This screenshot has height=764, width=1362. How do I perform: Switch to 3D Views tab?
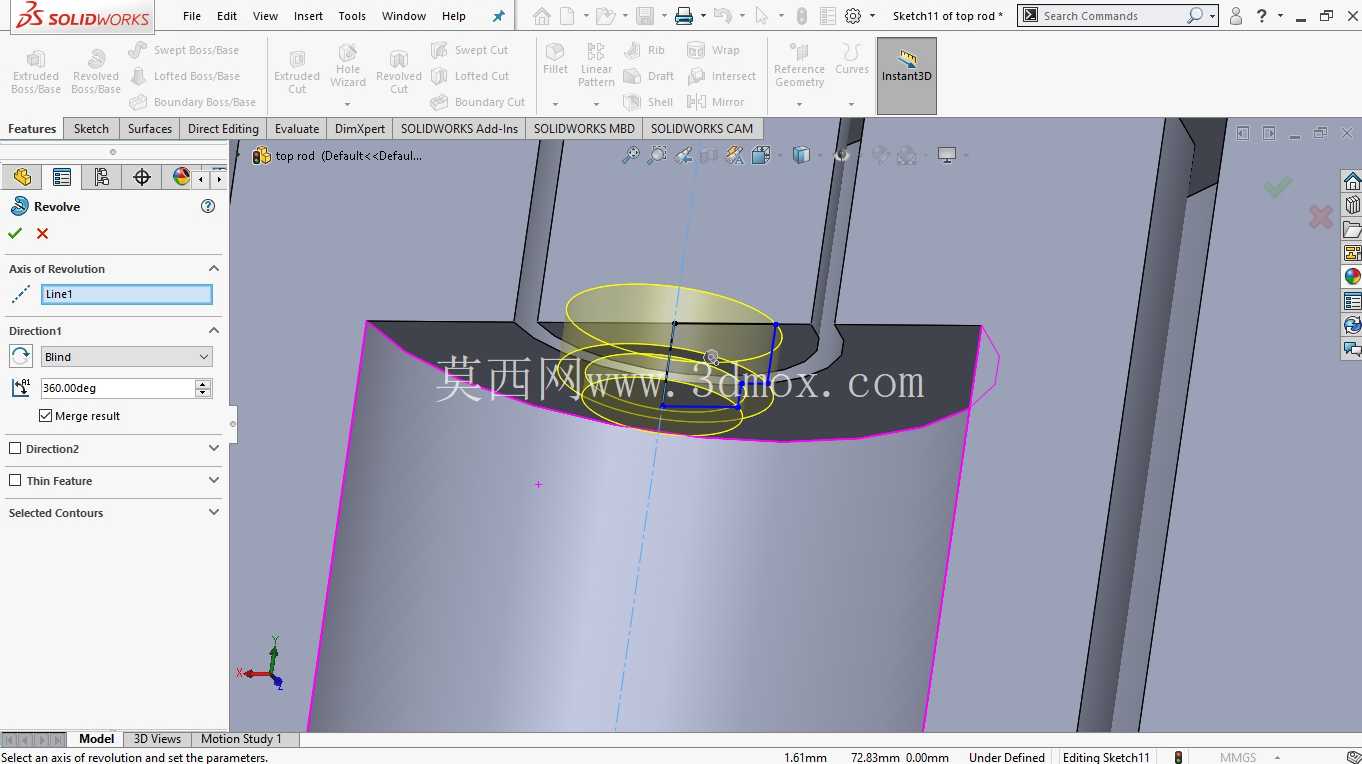pos(157,739)
